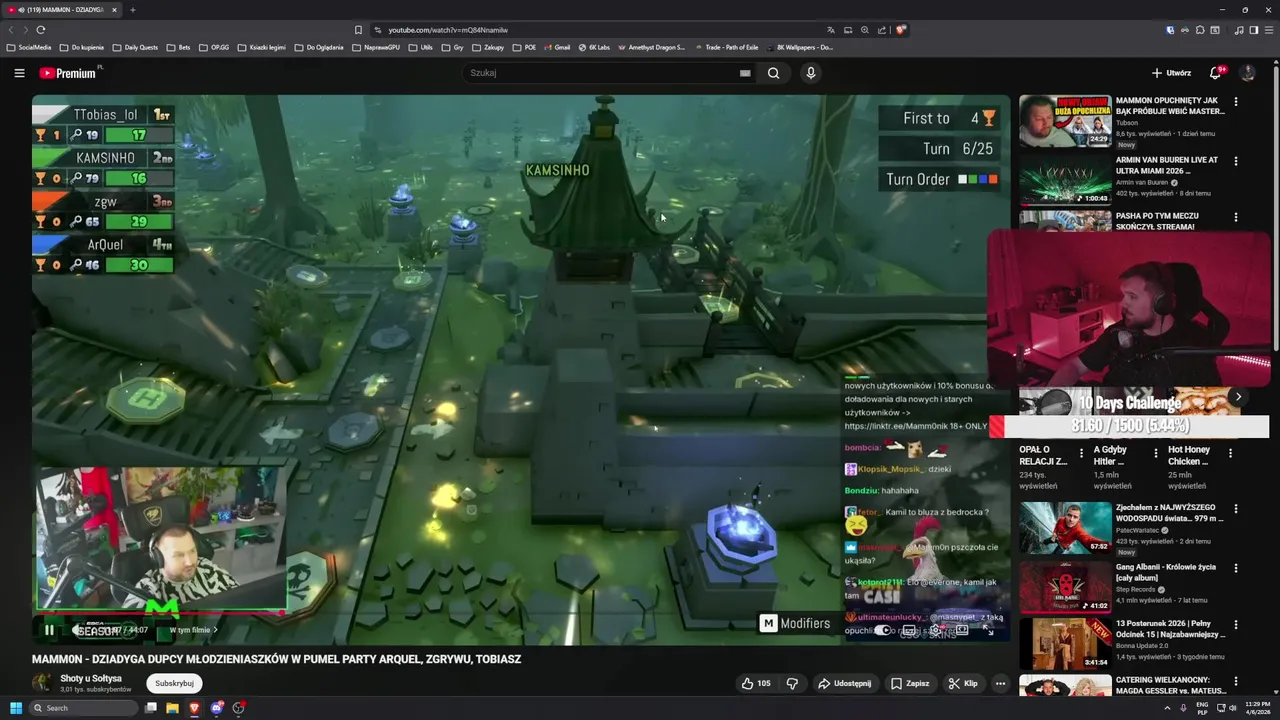Click the YouTube URL address bar

click(600, 30)
